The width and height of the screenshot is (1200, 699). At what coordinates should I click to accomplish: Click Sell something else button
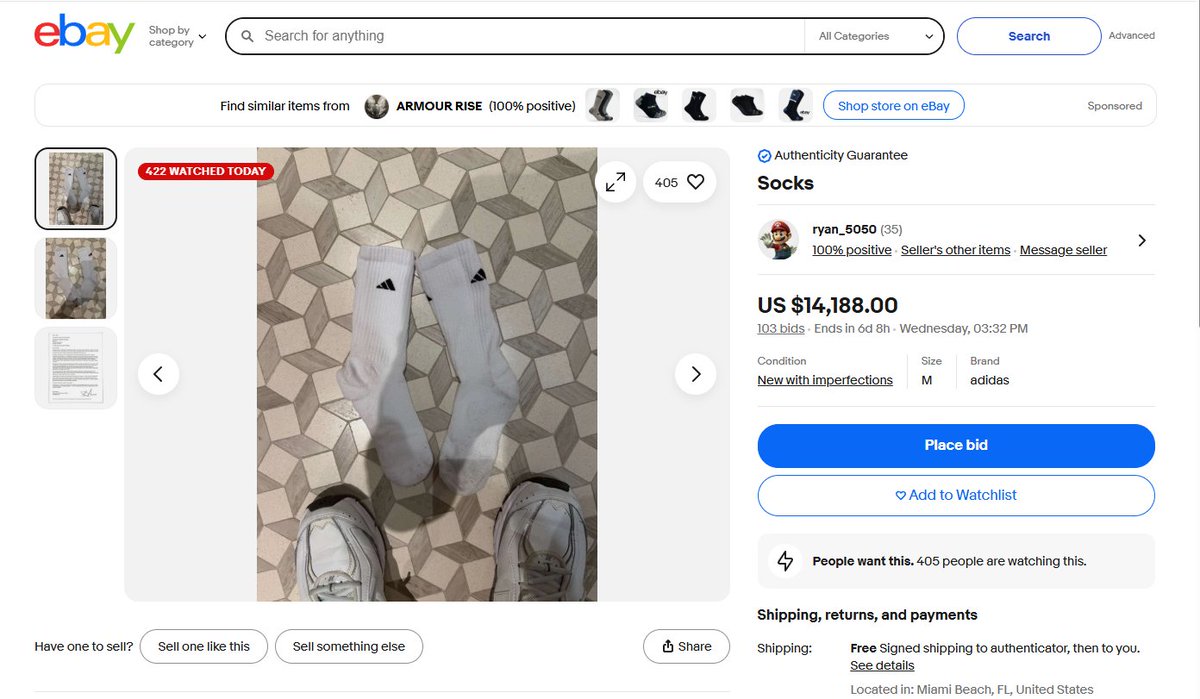click(349, 646)
